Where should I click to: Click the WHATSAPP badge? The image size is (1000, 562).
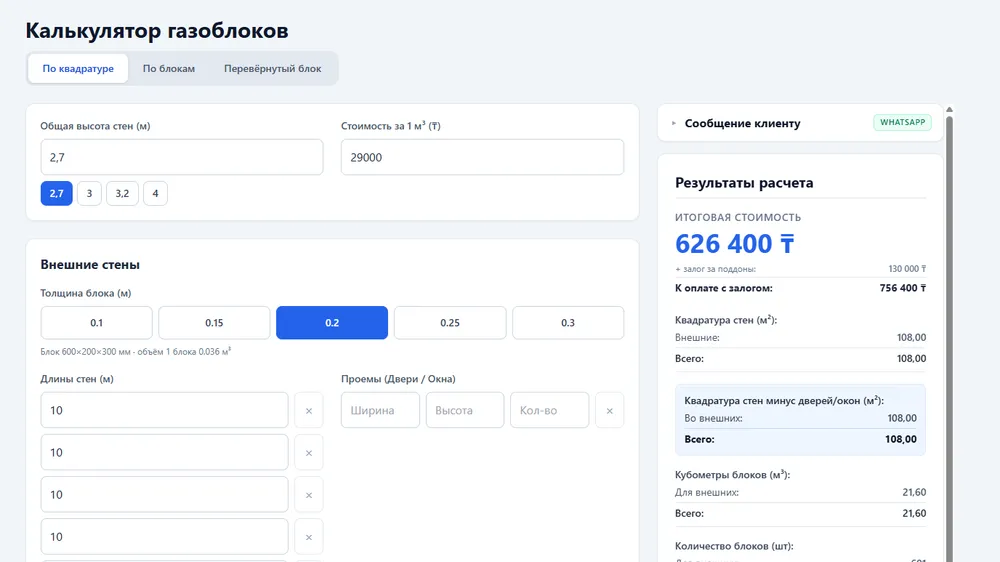(x=902, y=122)
